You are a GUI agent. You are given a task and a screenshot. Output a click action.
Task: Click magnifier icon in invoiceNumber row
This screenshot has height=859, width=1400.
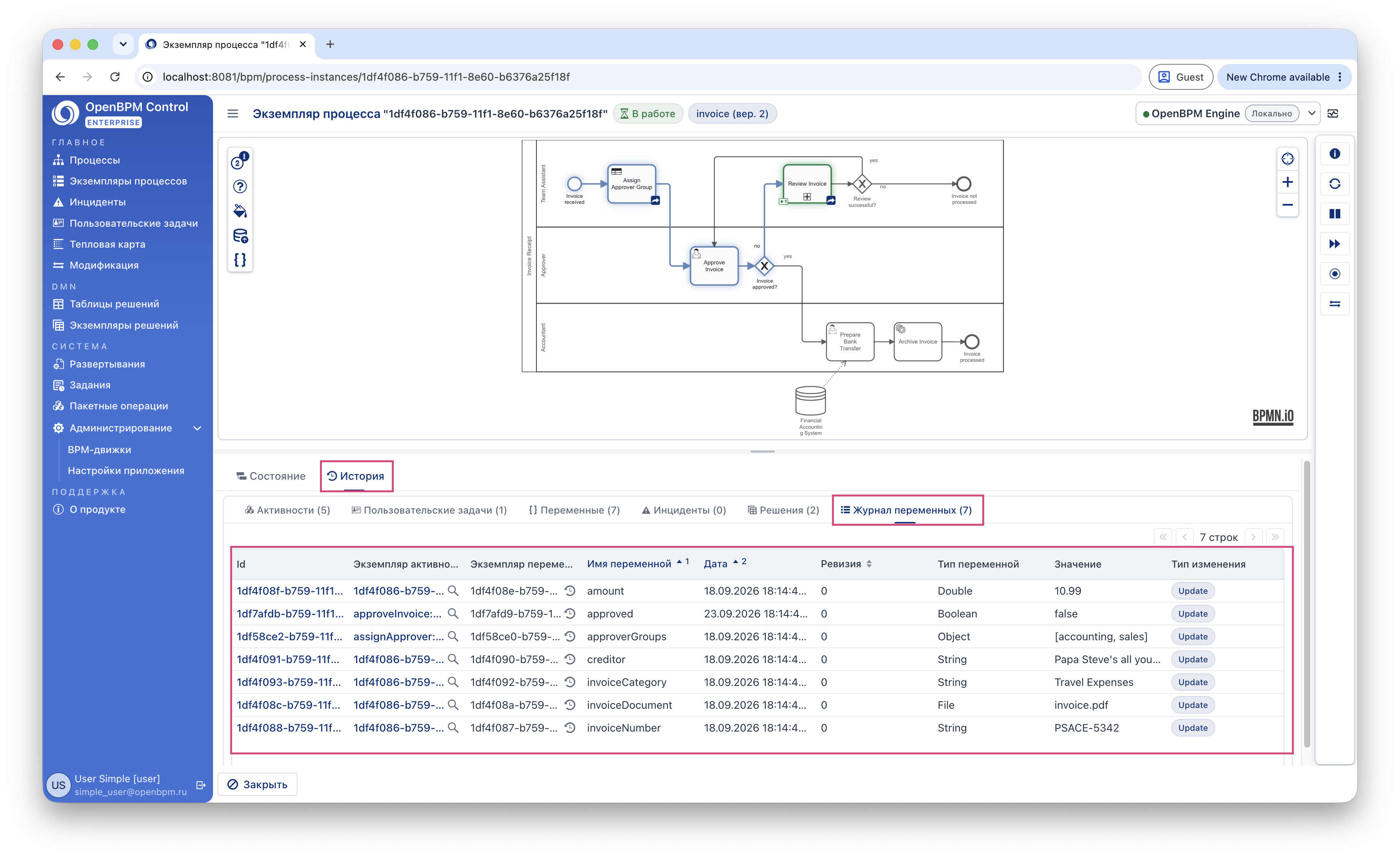453,728
